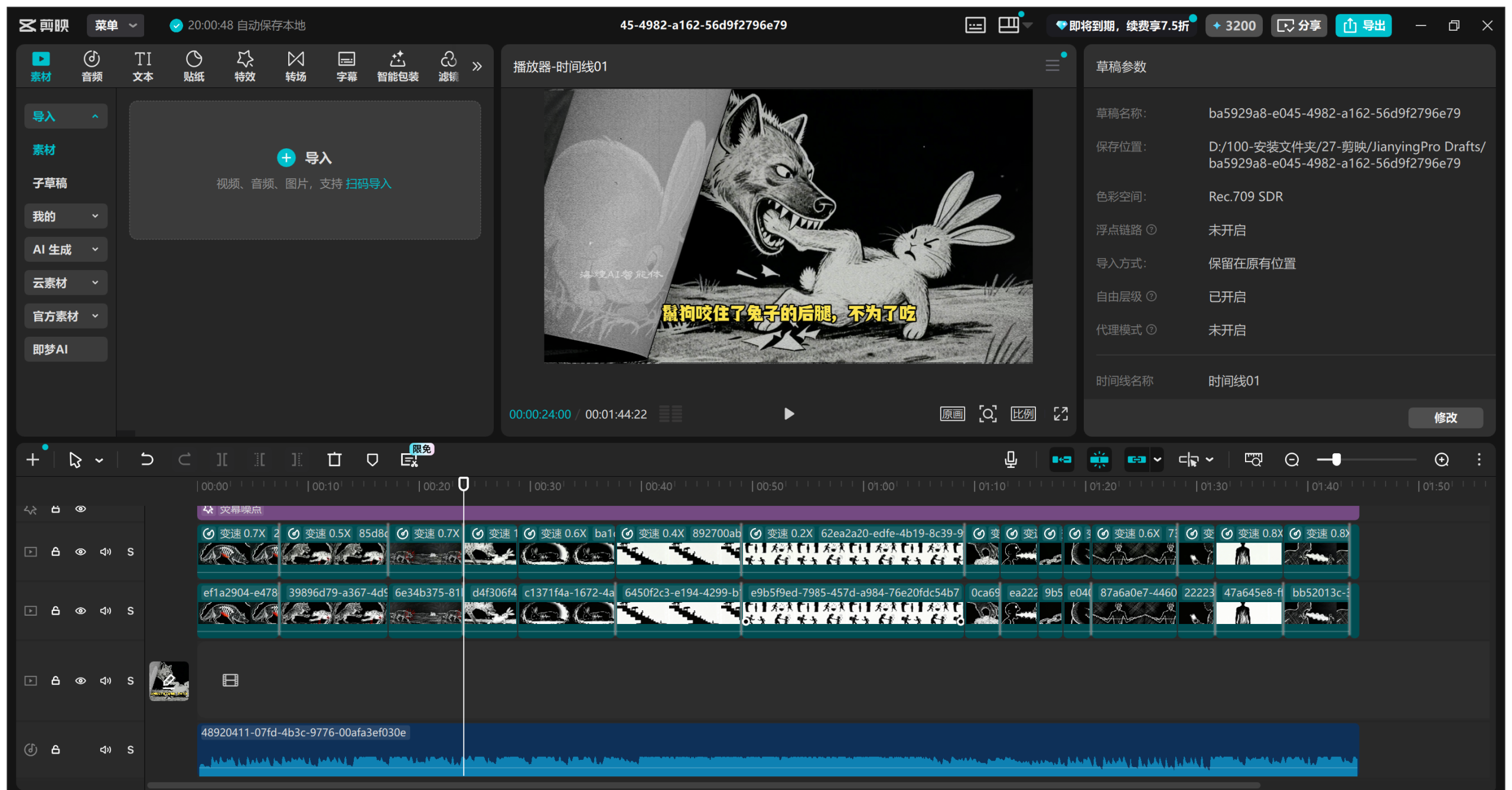The image size is (1512, 790).
Task: Click the microphone voiceover record icon
Action: tap(1011, 460)
